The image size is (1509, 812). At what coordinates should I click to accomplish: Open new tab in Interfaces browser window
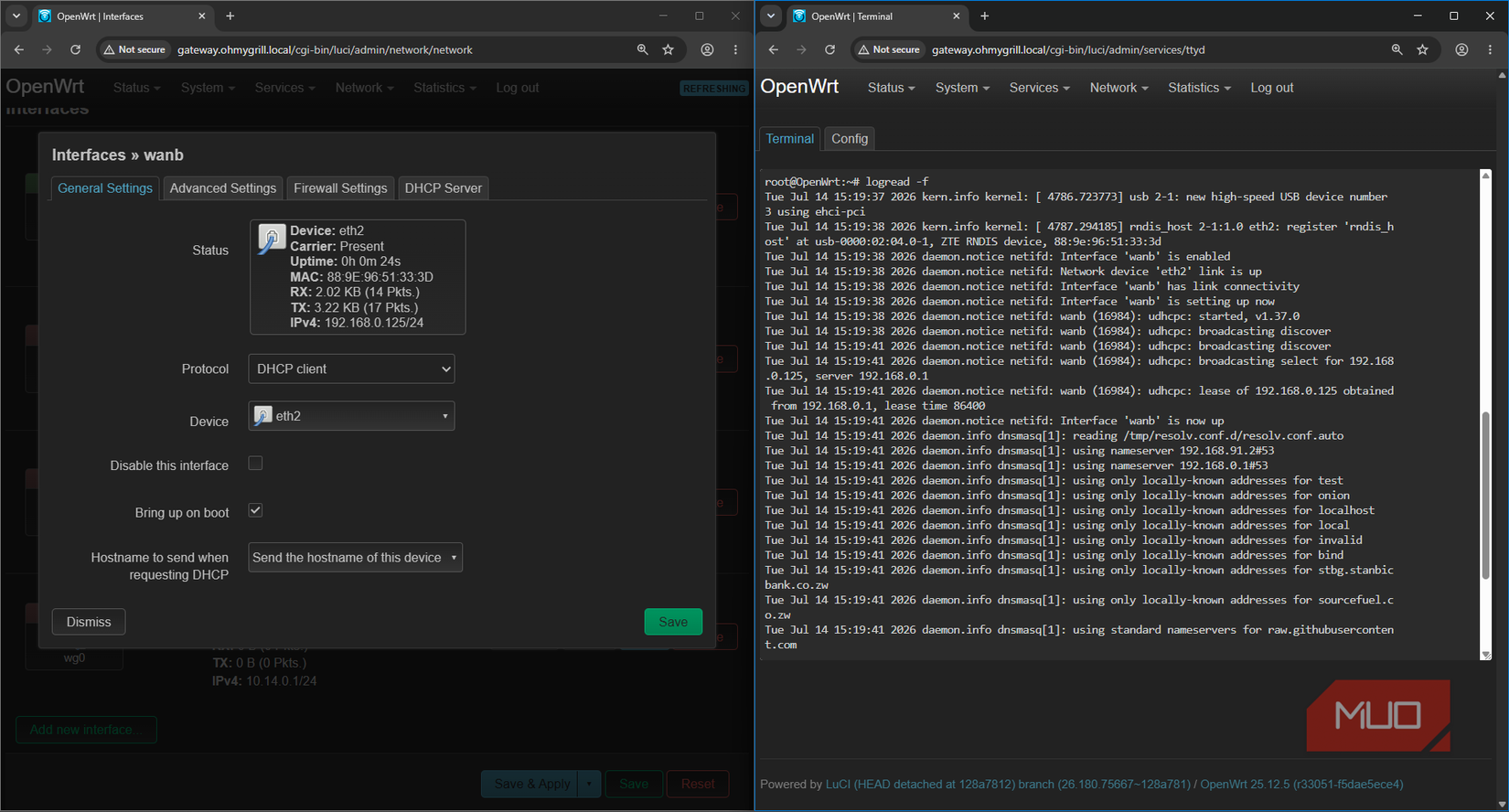point(230,16)
